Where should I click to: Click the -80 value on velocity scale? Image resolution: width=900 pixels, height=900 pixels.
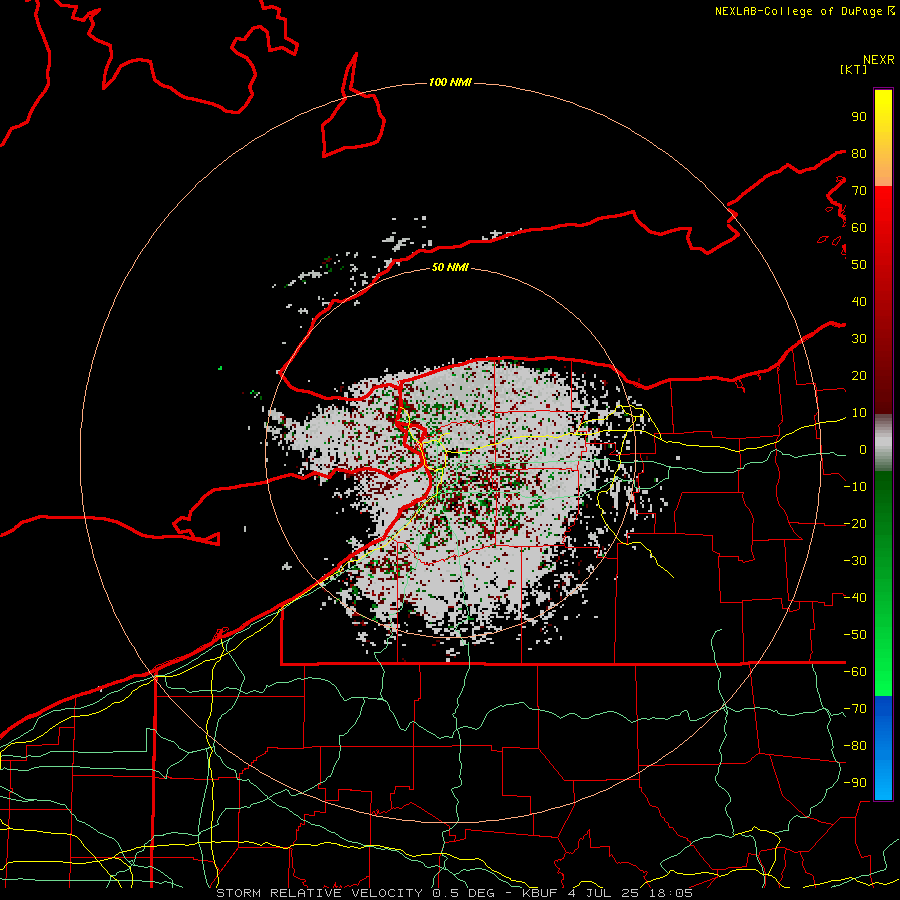pyautogui.click(x=855, y=746)
